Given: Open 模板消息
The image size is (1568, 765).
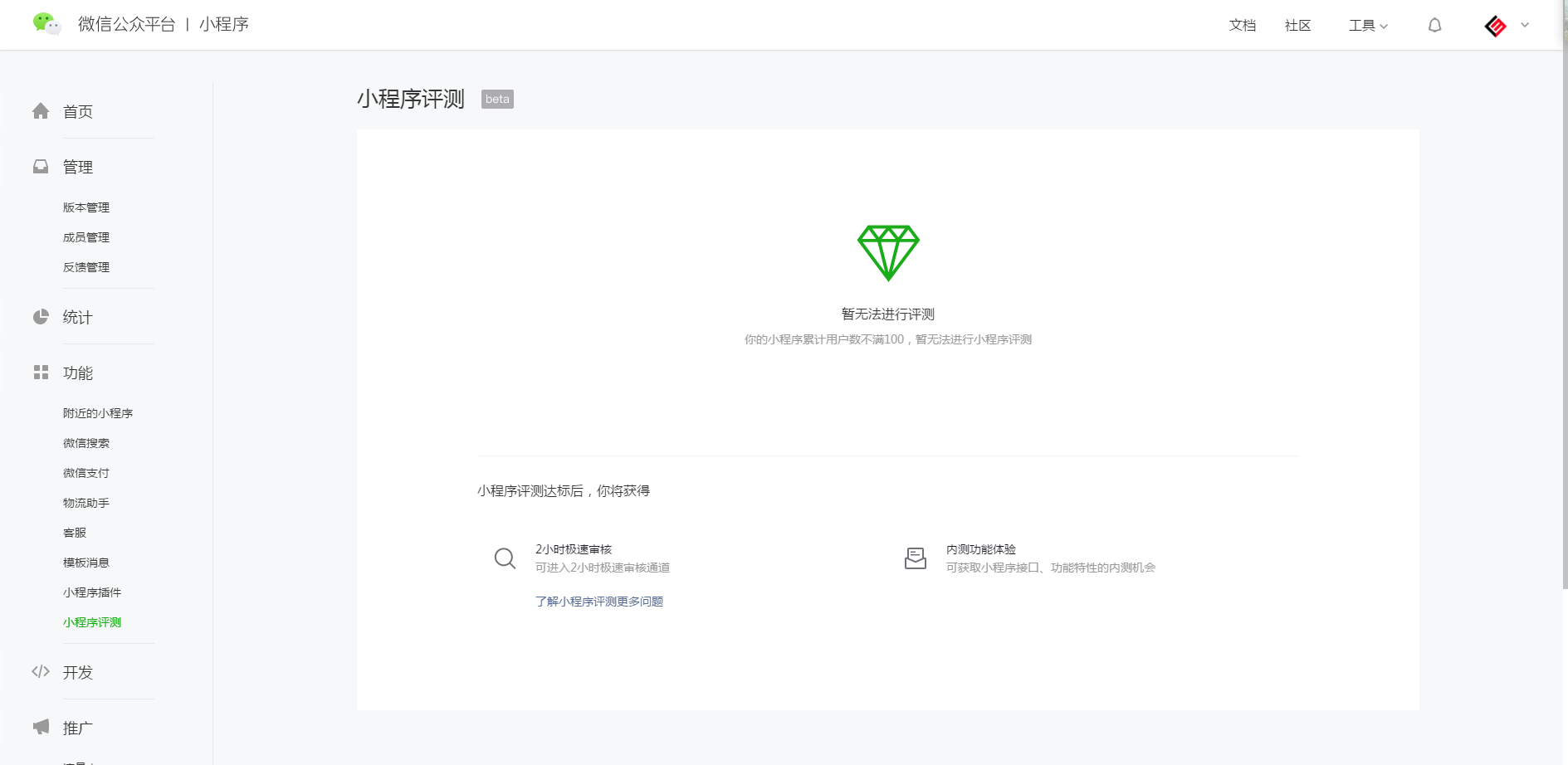Looking at the screenshot, I should coord(86,563).
